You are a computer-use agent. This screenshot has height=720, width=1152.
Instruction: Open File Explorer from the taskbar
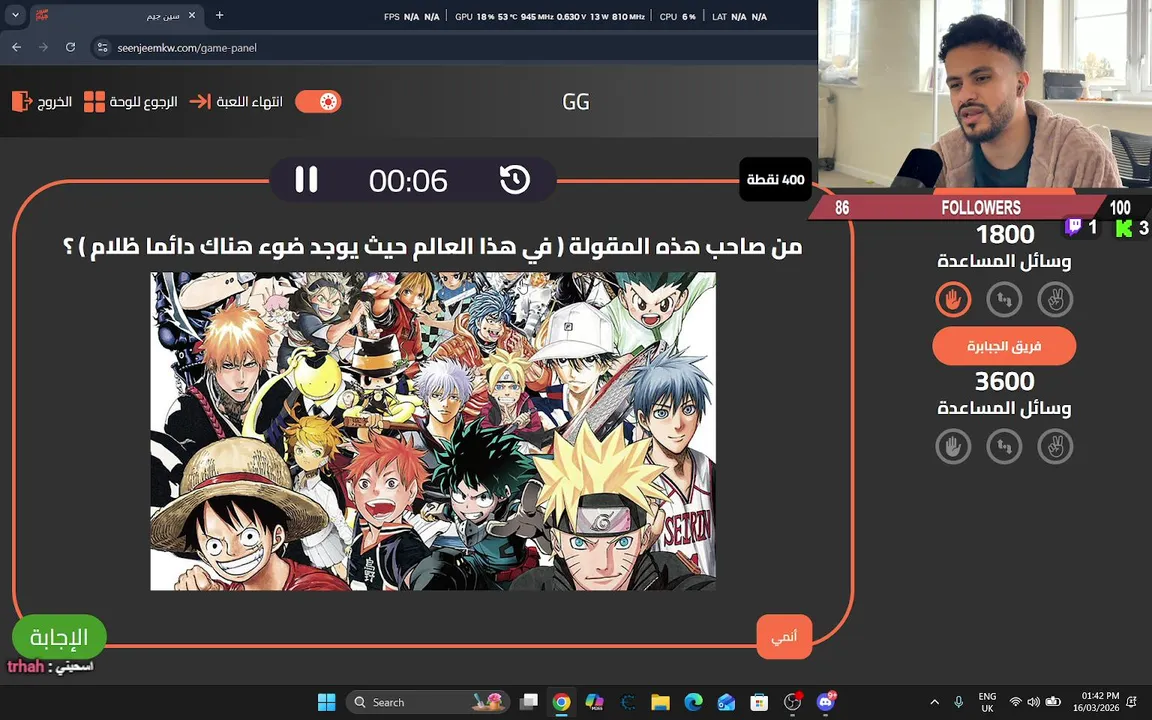pyautogui.click(x=660, y=702)
